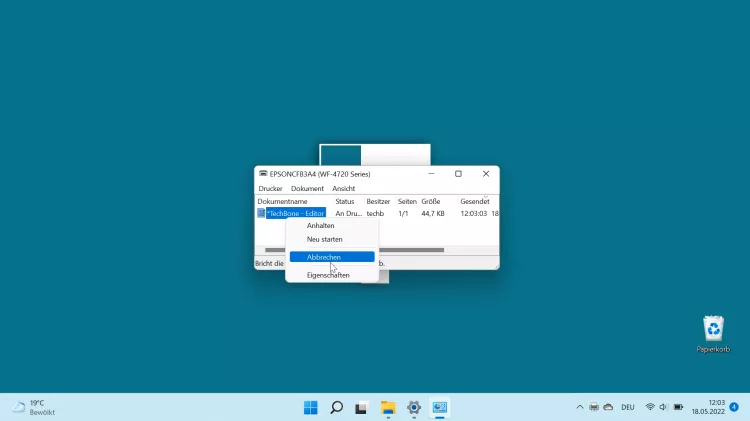The image size is (750, 421).
Task: Click the battery status icon
Action: click(x=678, y=407)
